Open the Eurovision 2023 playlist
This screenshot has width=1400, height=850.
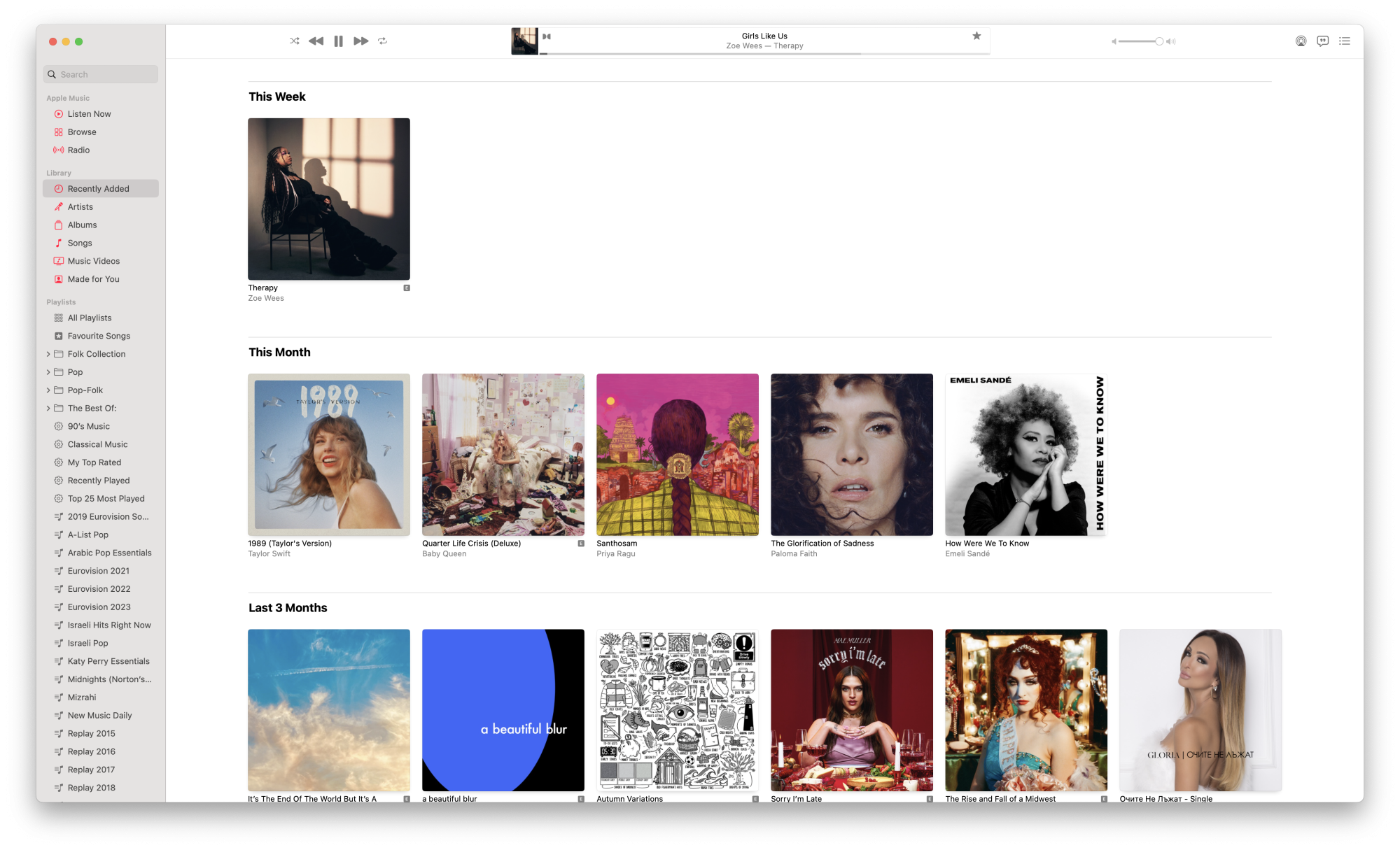tap(99, 607)
